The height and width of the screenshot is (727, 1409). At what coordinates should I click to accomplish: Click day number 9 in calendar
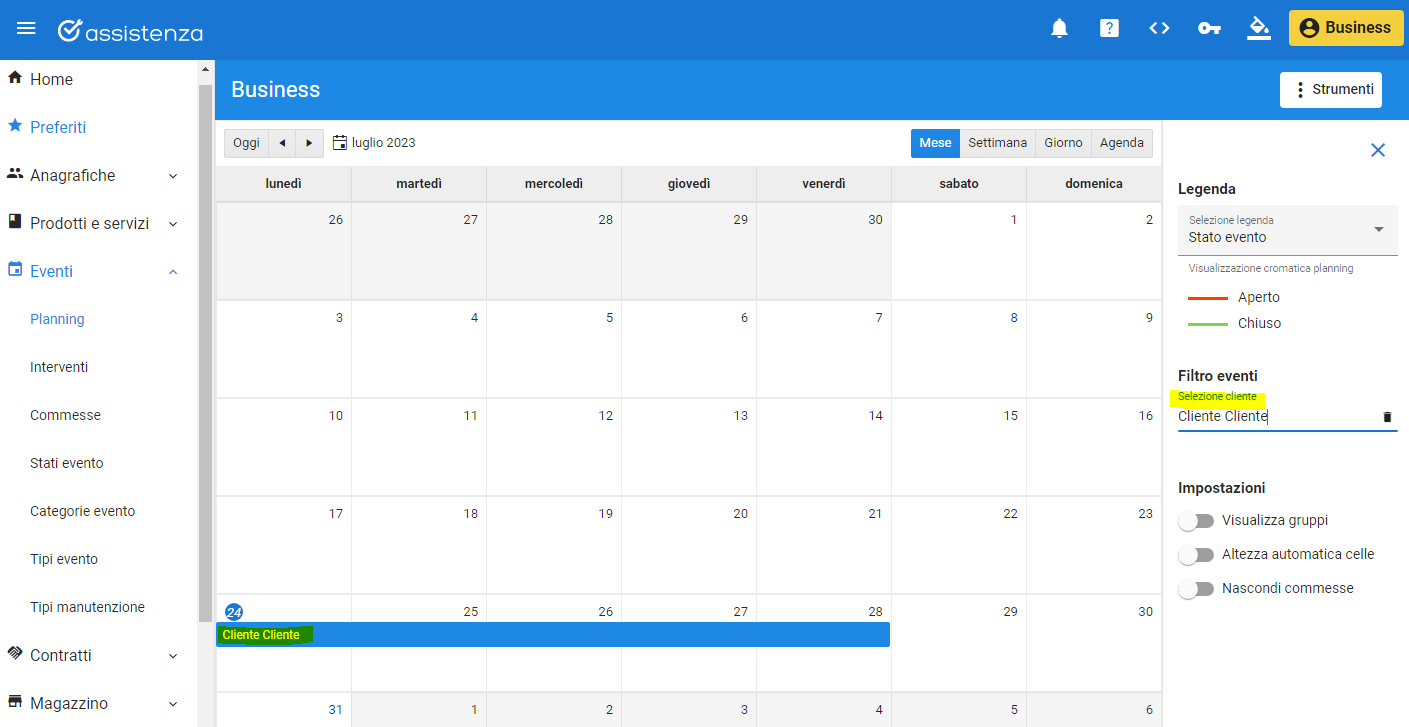click(x=1149, y=318)
